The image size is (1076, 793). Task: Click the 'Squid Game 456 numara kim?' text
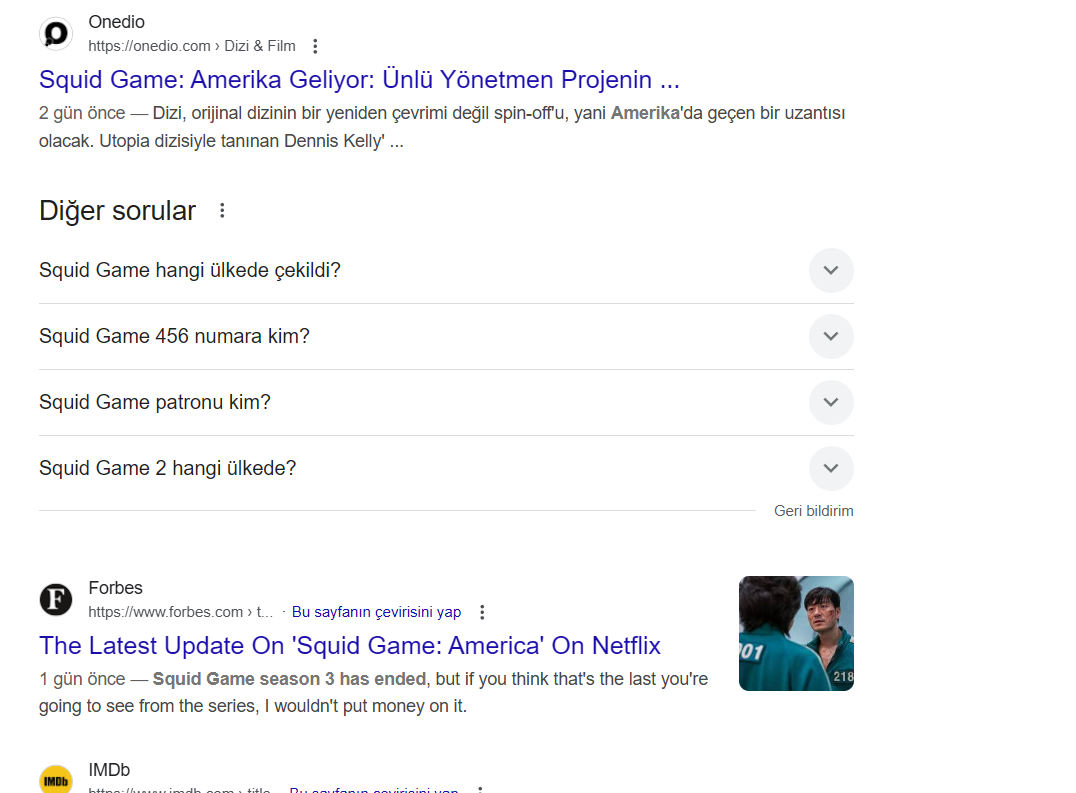(174, 336)
